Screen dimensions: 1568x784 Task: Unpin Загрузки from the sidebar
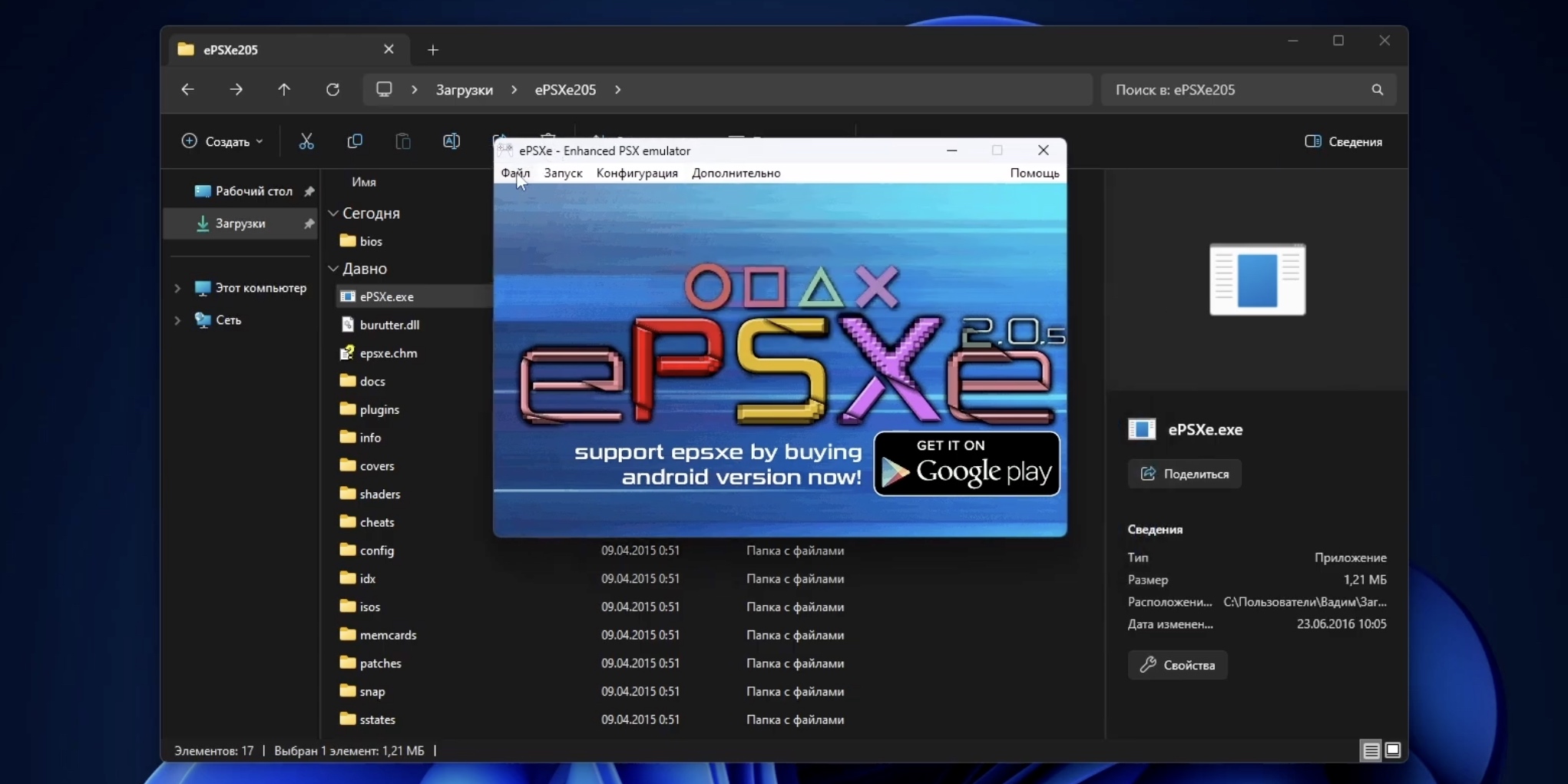309,223
